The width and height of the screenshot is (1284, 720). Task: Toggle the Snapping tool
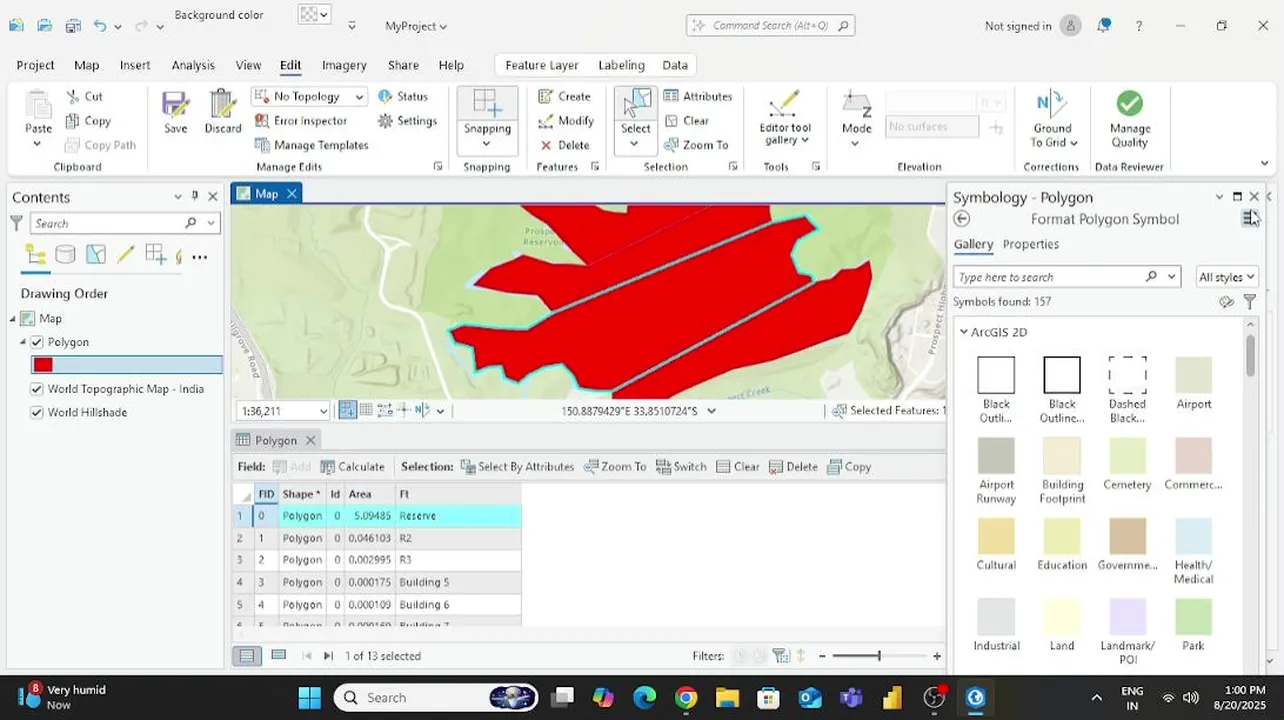(x=487, y=111)
